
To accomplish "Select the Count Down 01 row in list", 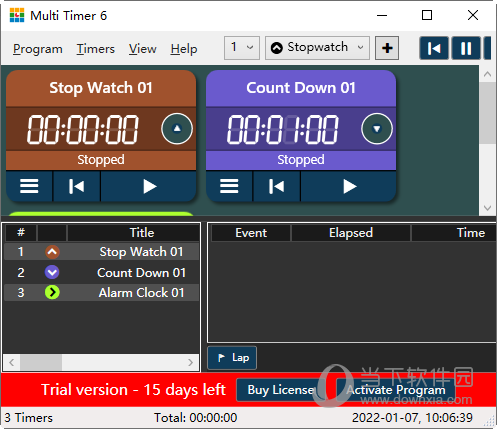I will 101,272.
